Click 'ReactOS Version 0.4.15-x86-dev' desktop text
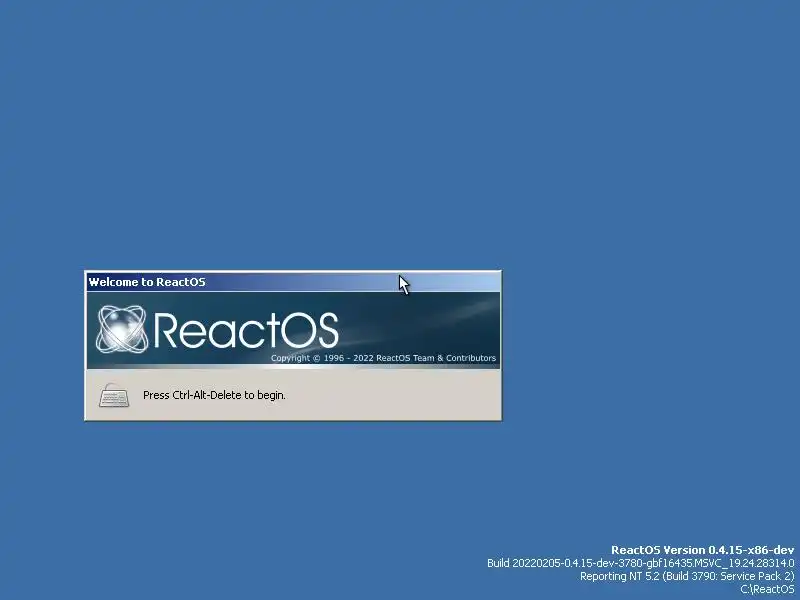Screen dimensions: 800x600 703,550
